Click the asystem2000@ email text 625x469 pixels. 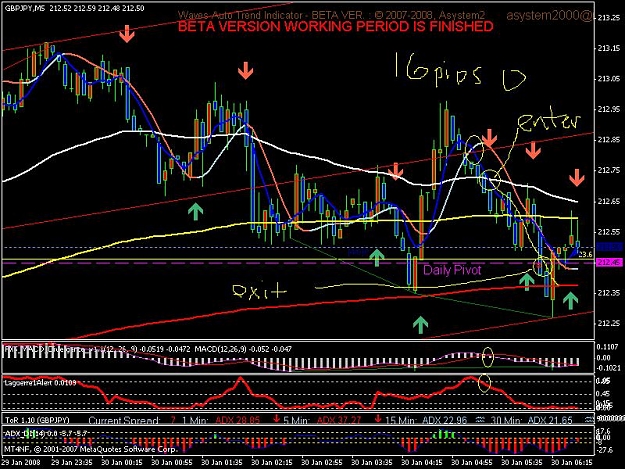pyautogui.click(x=549, y=16)
